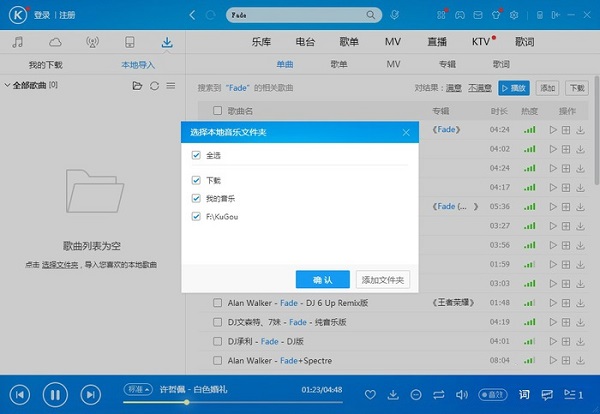Click the 添加文件夹 button
Image resolution: width=600 pixels, height=414 pixels.
point(383,280)
